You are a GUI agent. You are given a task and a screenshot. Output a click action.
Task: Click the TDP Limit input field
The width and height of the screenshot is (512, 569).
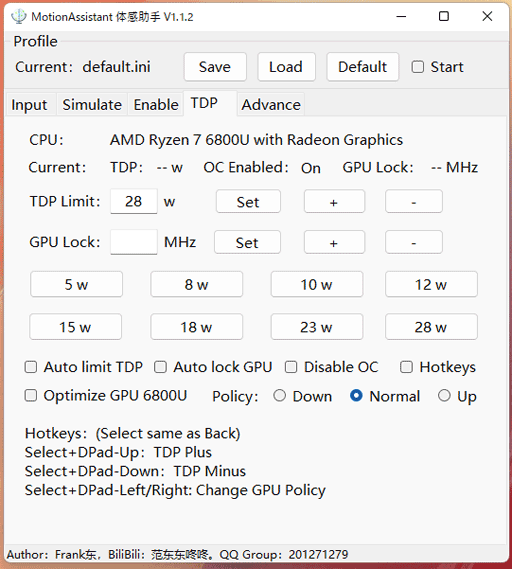[x=134, y=201]
